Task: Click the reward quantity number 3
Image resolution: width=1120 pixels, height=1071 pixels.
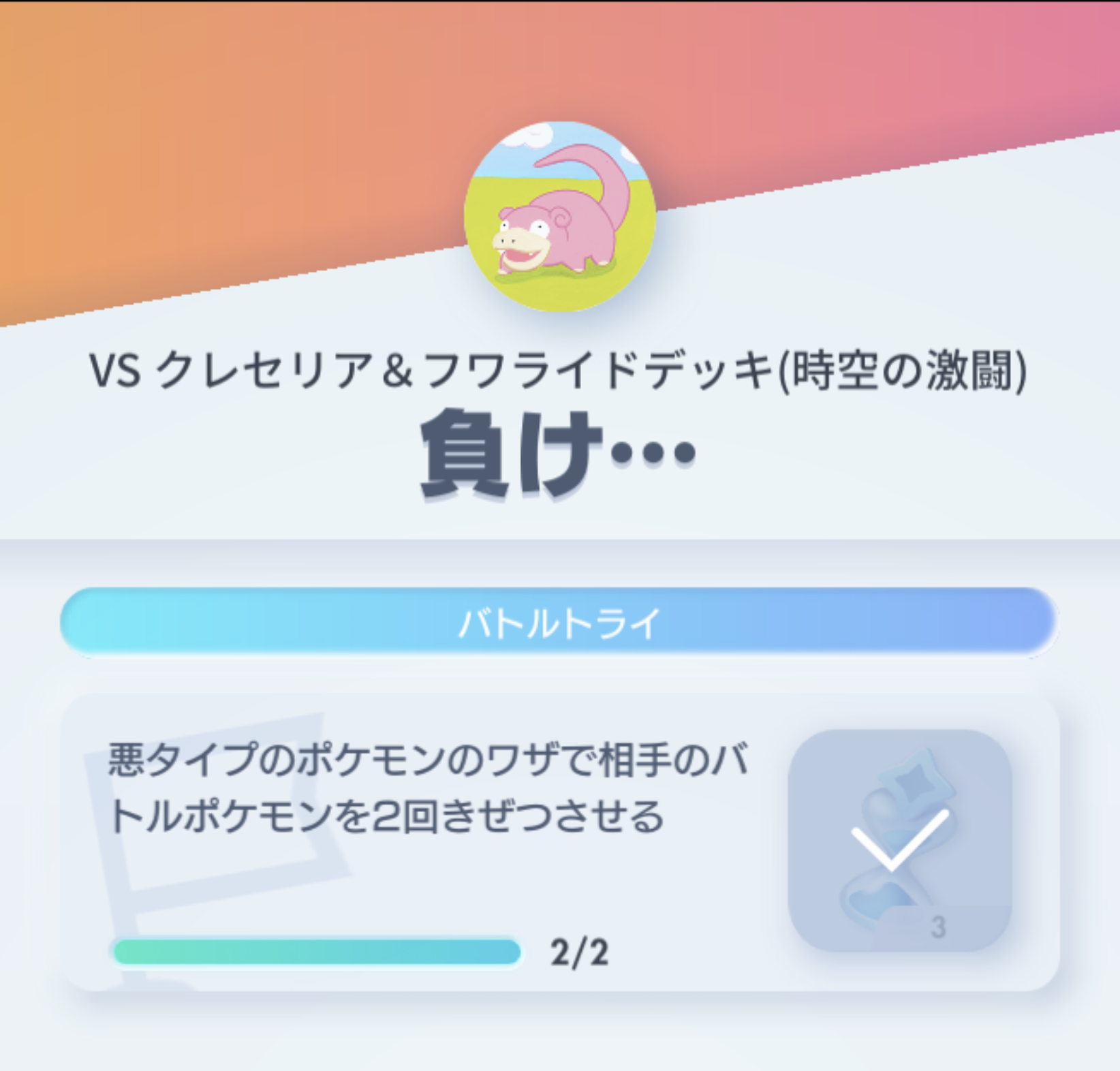Action: (938, 927)
